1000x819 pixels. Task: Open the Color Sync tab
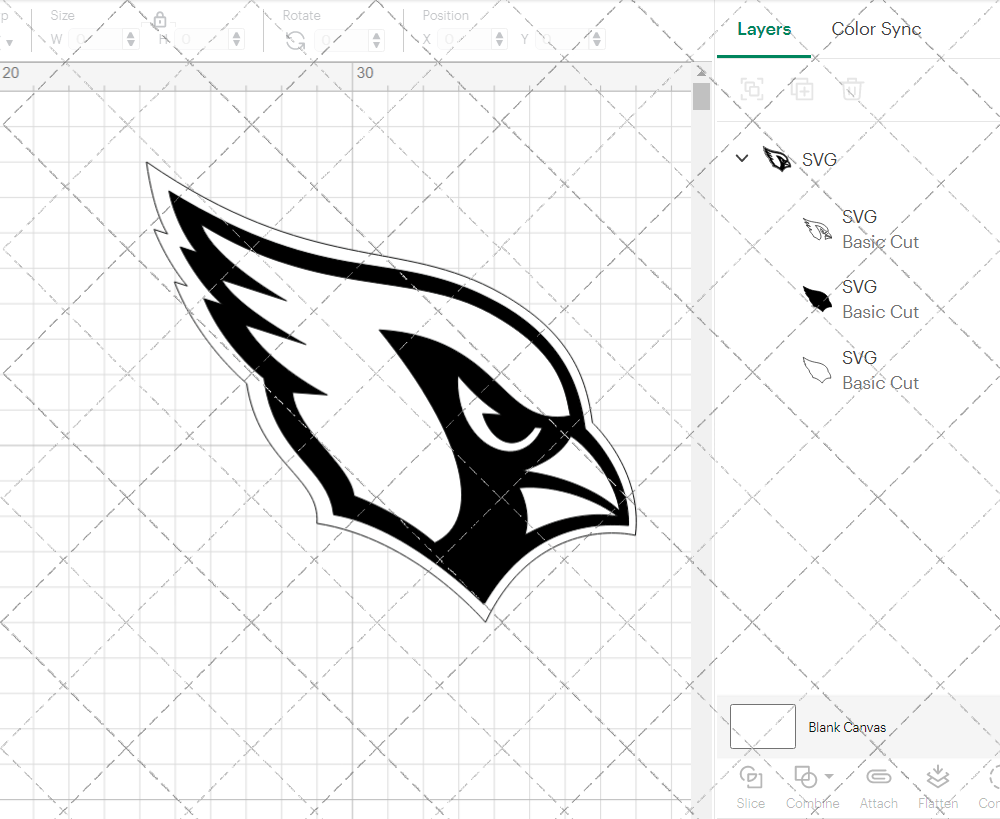pyautogui.click(x=876, y=29)
